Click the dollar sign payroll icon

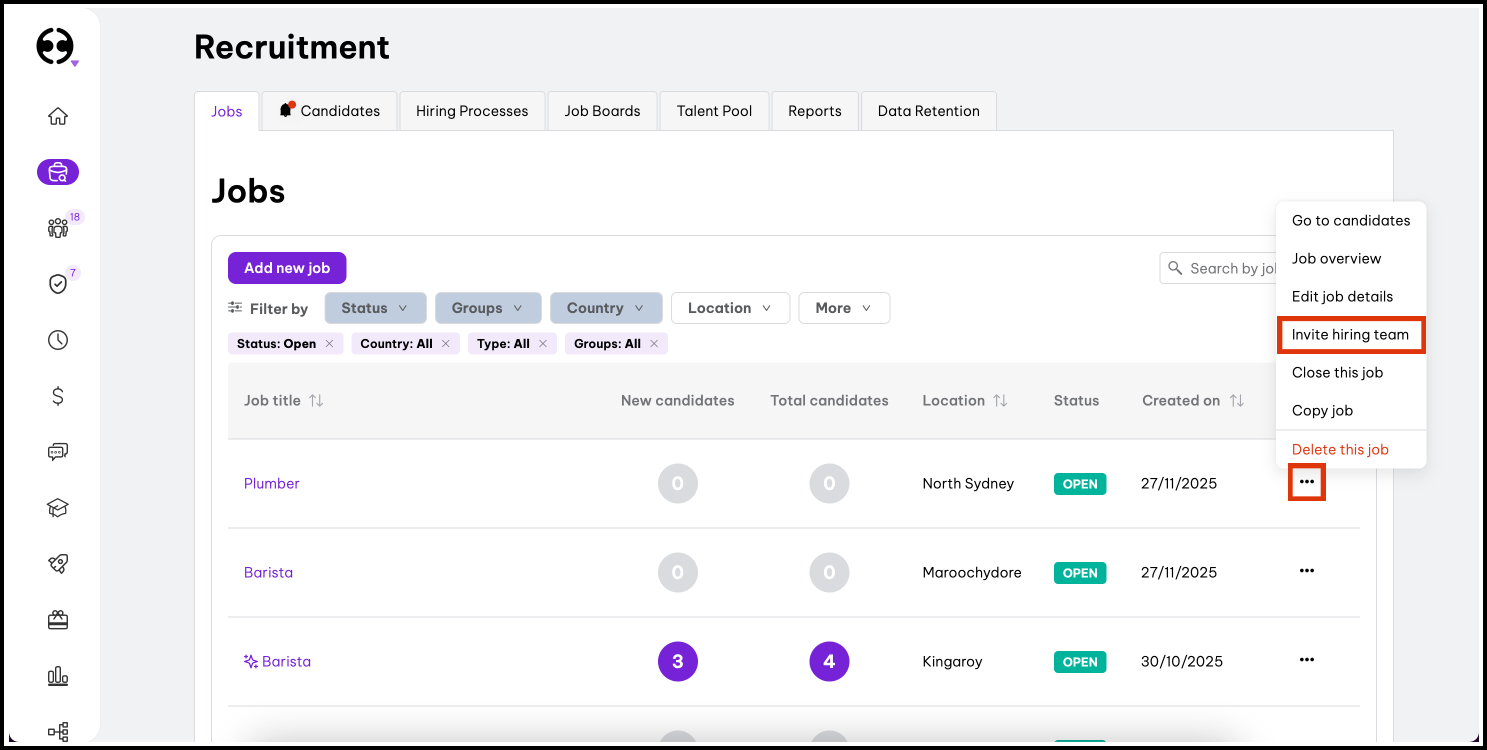point(58,396)
